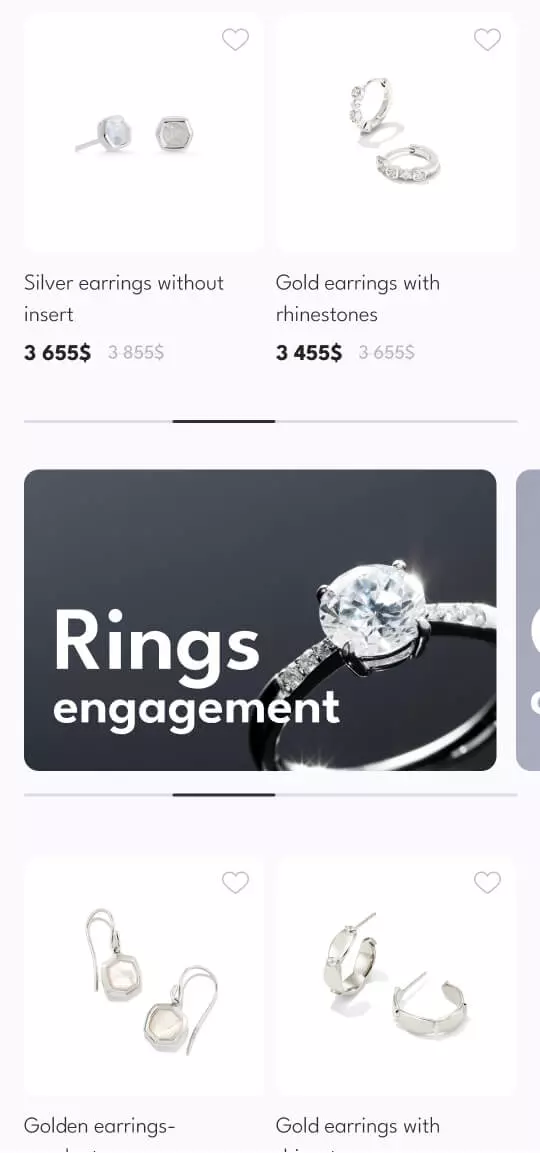This screenshot has height=1153, width=540.
Task: Click the crossed-out 3 855$ old price
Action: [x=136, y=353]
